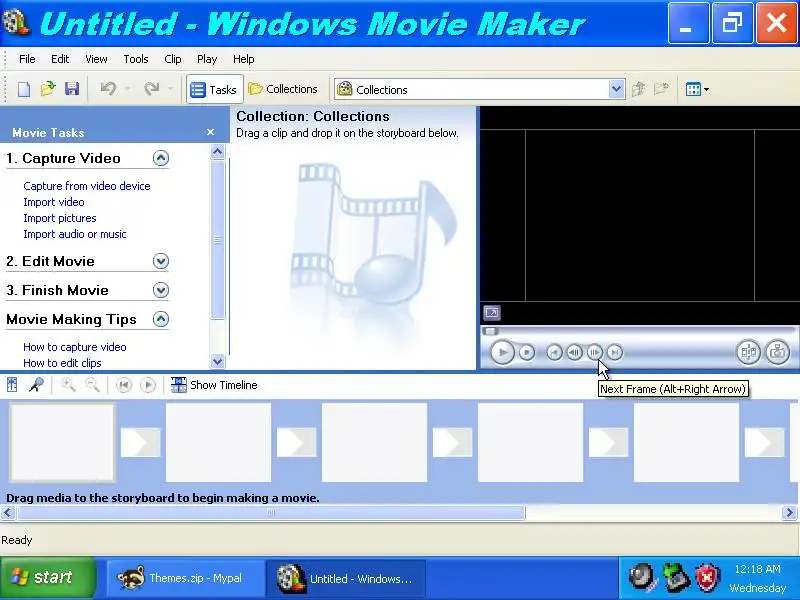Click the monitor Back button

554,352
